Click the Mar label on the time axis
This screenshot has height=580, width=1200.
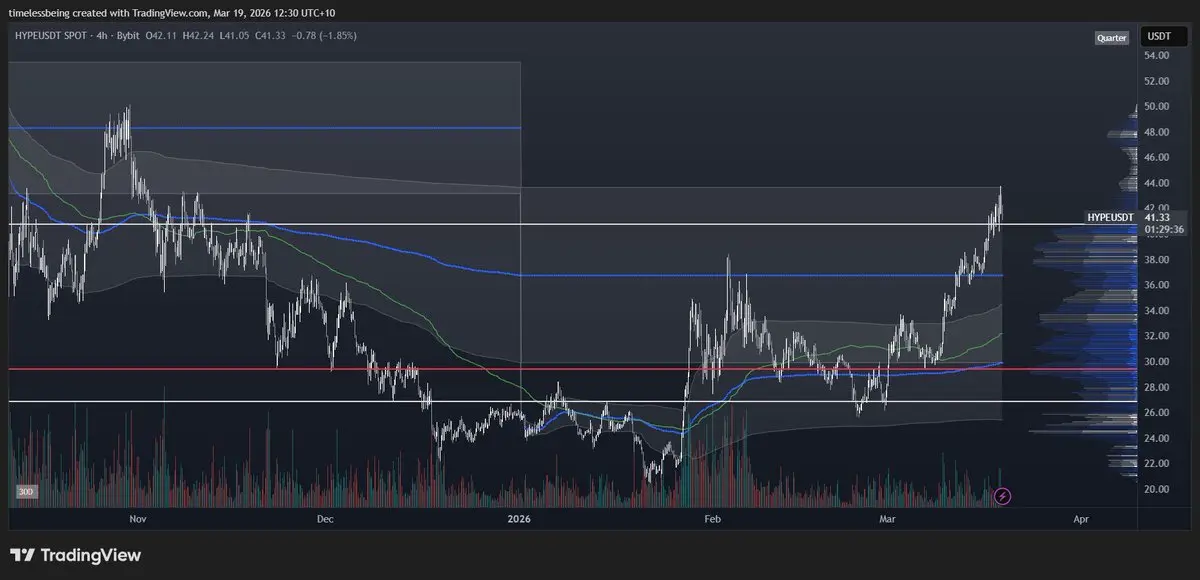pos(887,519)
